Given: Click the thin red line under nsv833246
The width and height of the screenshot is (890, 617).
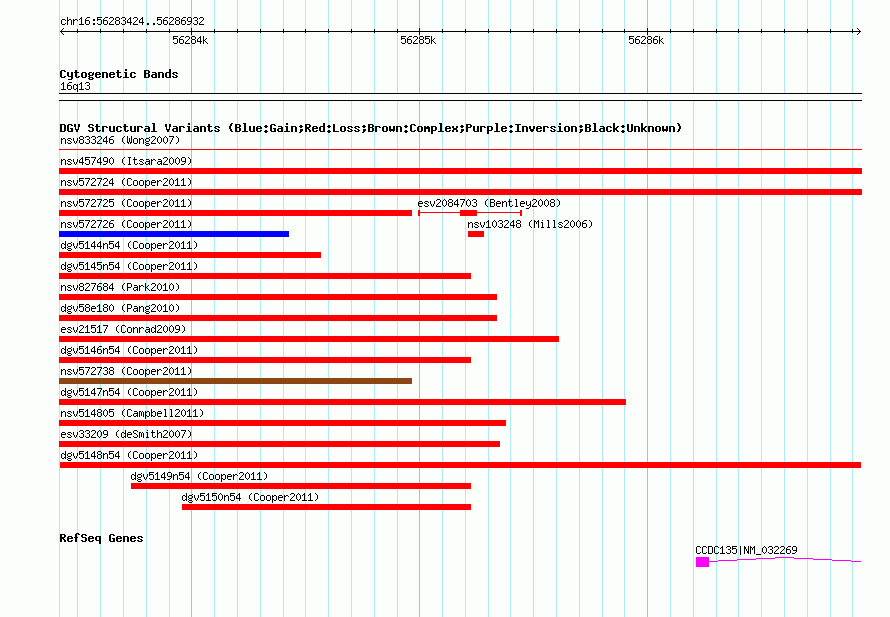Looking at the screenshot, I should pos(460,150).
